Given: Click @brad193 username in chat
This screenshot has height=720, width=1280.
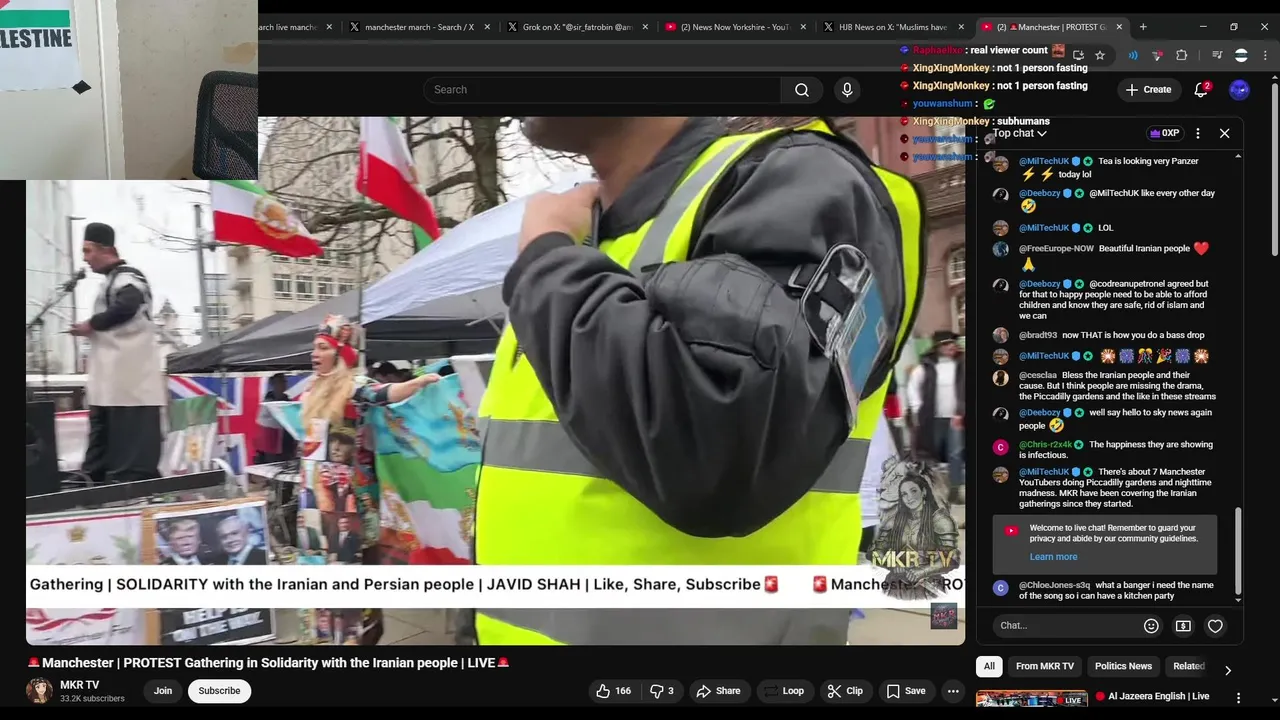Looking at the screenshot, I should pyautogui.click(x=1037, y=336).
